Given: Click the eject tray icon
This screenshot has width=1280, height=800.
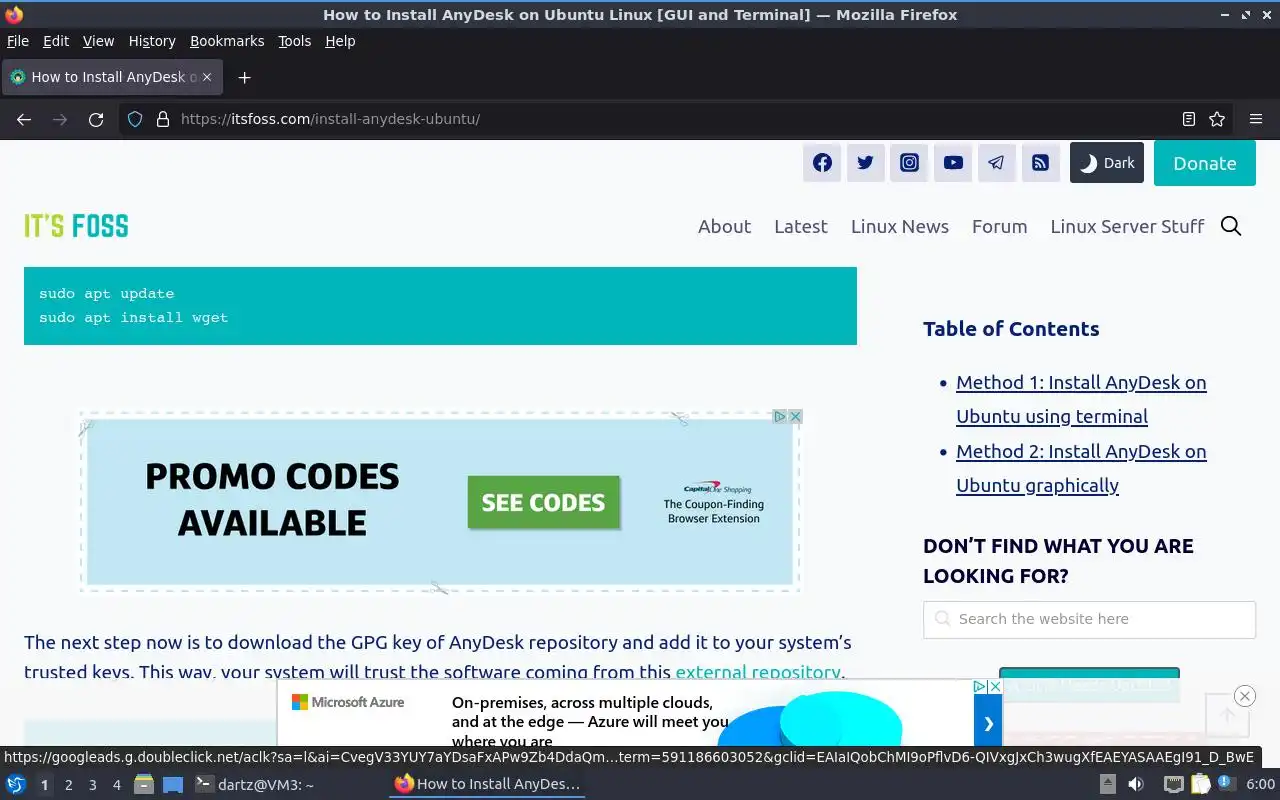Looking at the screenshot, I should click(x=1107, y=785).
